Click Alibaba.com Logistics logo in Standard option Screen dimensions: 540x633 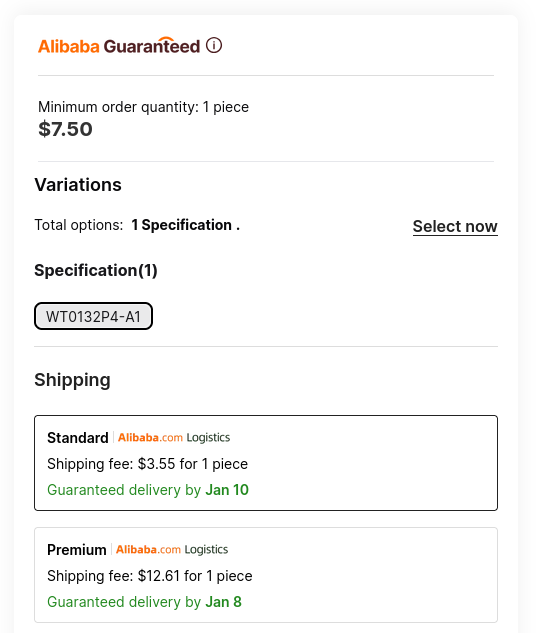click(x=174, y=438)
